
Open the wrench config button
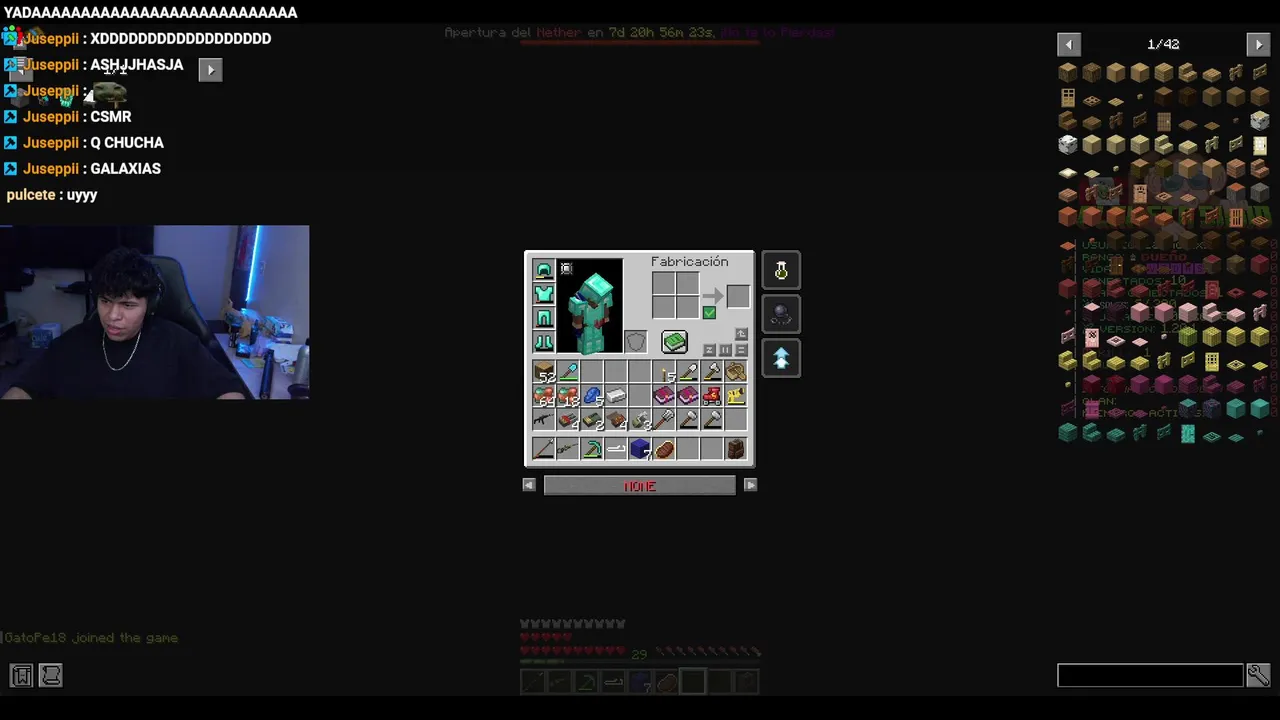(1258, 676)
